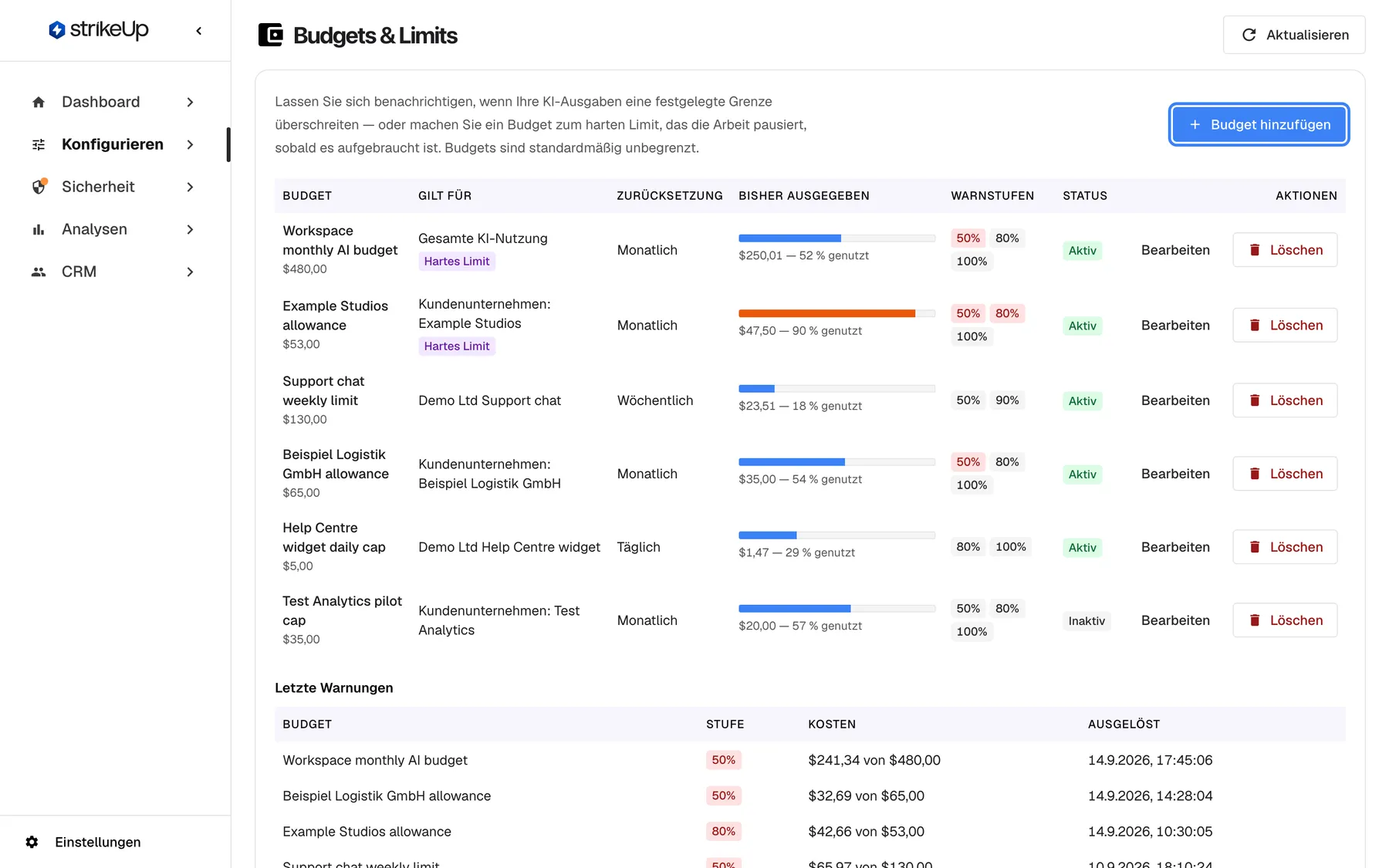
Task: Click Aktiv status of Help Centre widget cap
Action: 1082,548
